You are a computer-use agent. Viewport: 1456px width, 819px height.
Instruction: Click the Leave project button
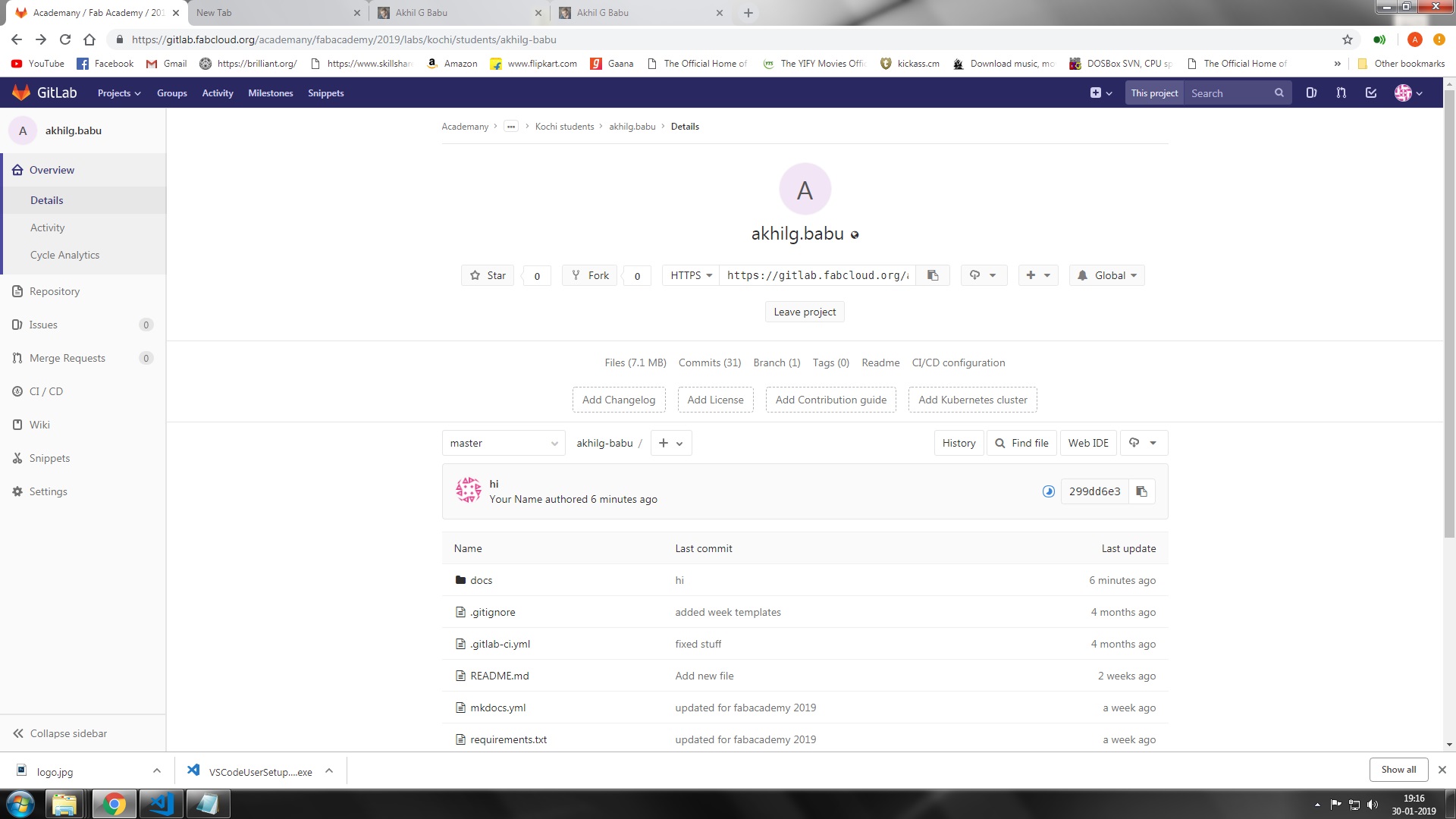pos(804,312)
